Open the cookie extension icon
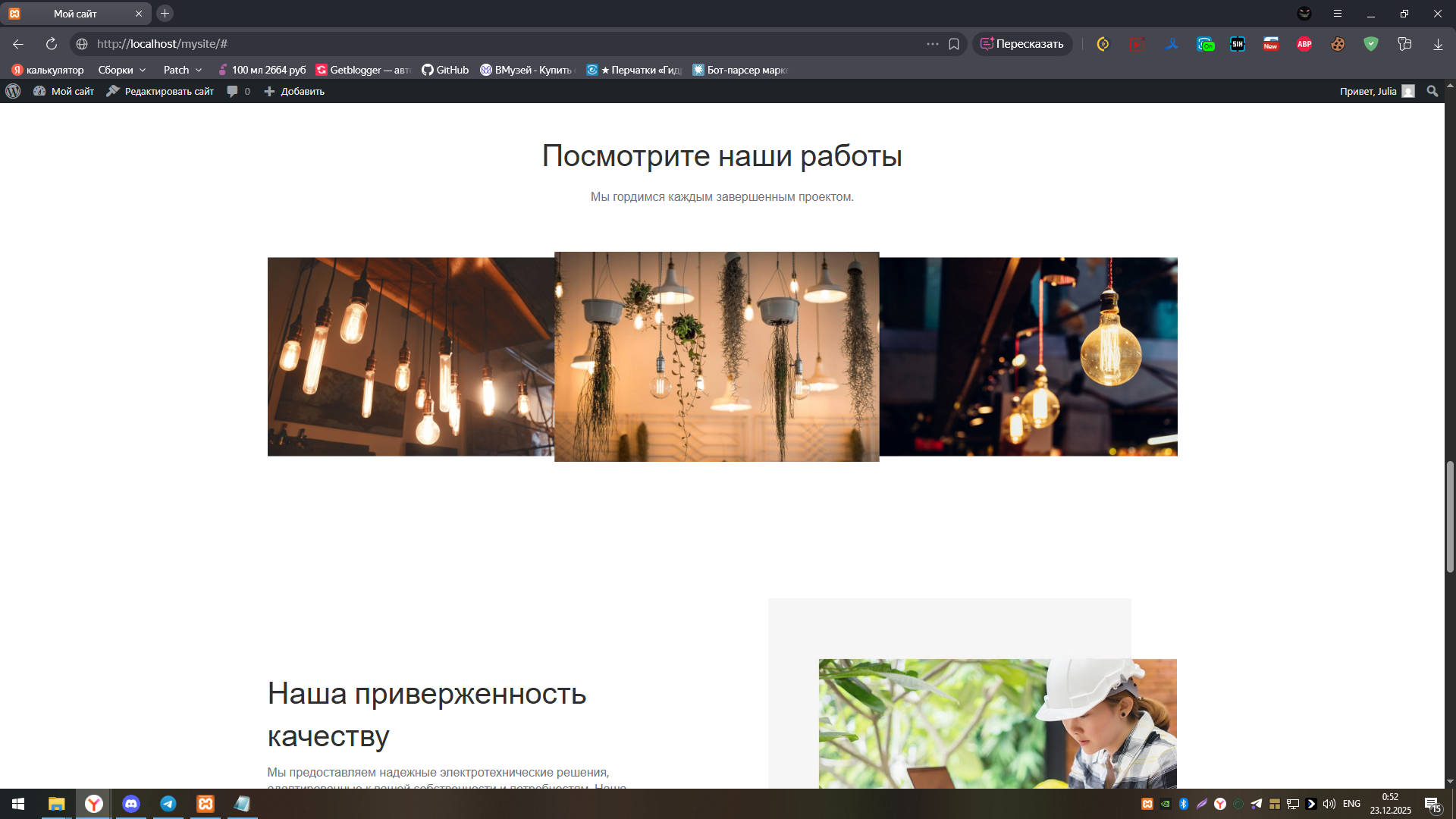Viewport: 1456px width, 819px height. 1338,44
